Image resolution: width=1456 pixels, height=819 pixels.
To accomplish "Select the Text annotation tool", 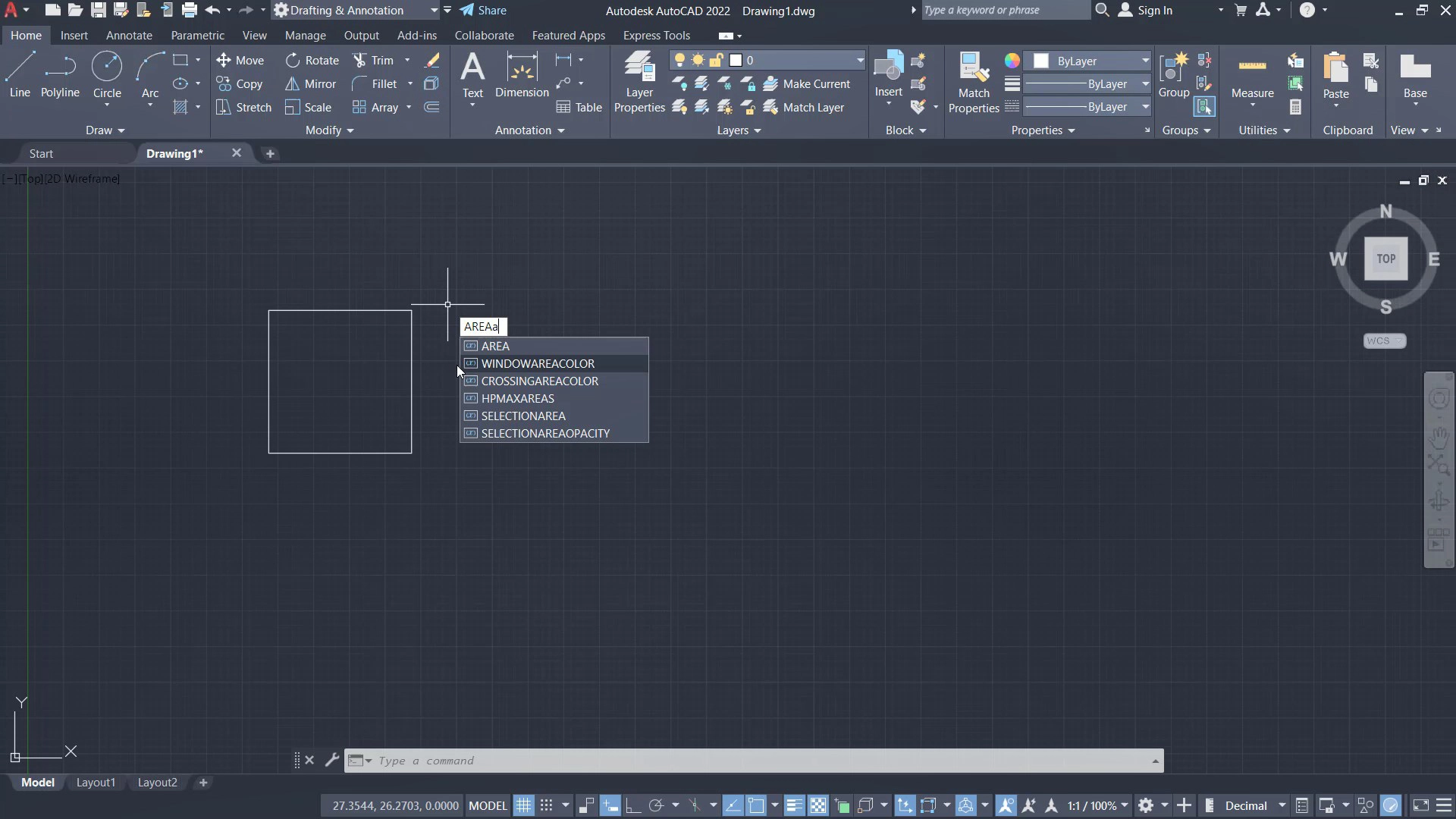I will 472,75.
